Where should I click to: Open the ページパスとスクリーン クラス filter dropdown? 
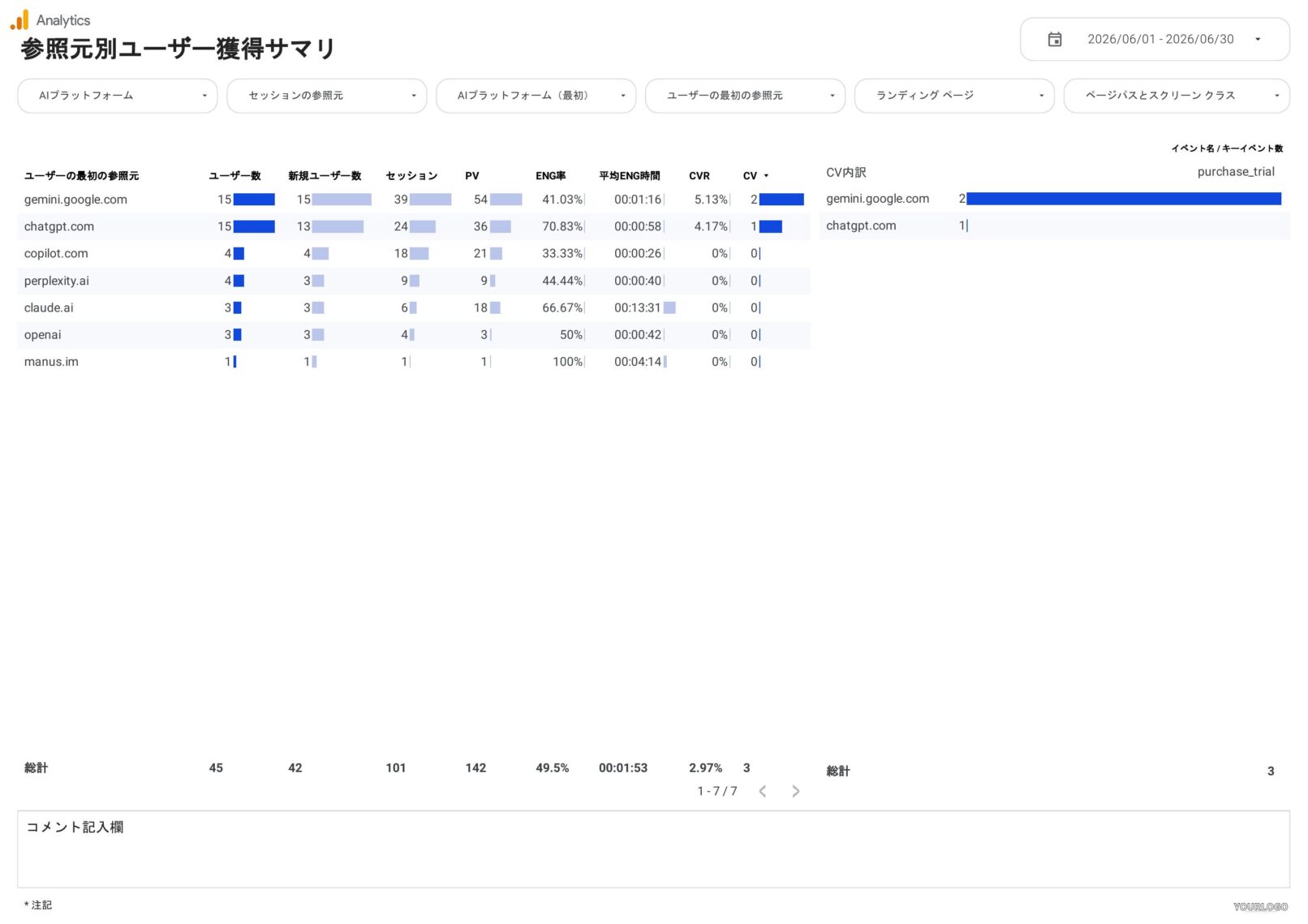[1177, 96]
